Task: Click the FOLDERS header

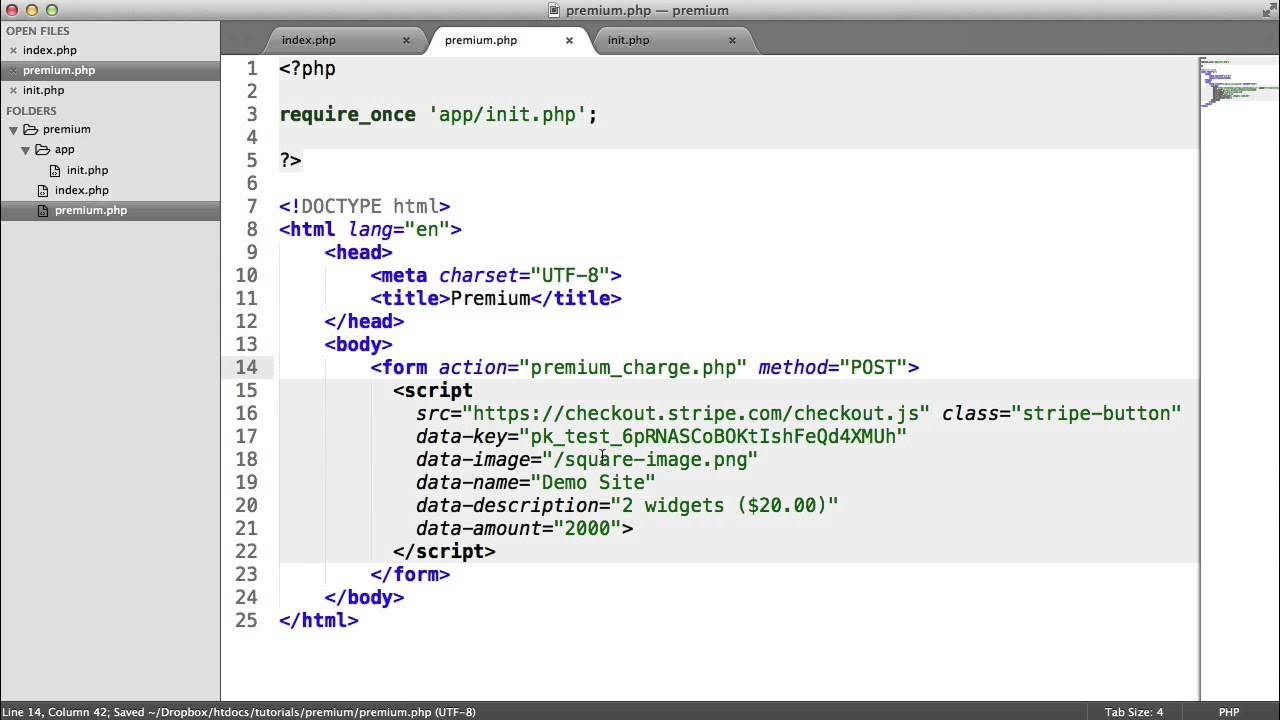Action: 31,111
